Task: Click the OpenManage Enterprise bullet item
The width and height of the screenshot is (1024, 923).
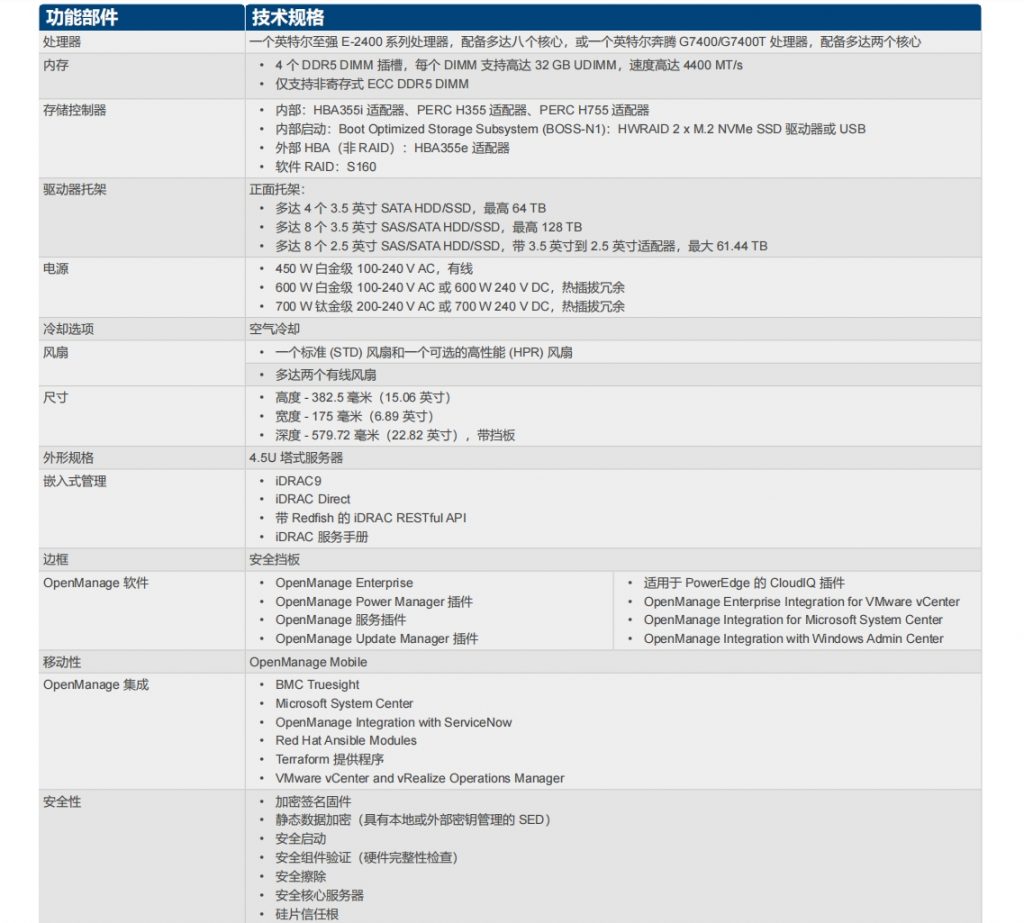Action: coord(344,583)
